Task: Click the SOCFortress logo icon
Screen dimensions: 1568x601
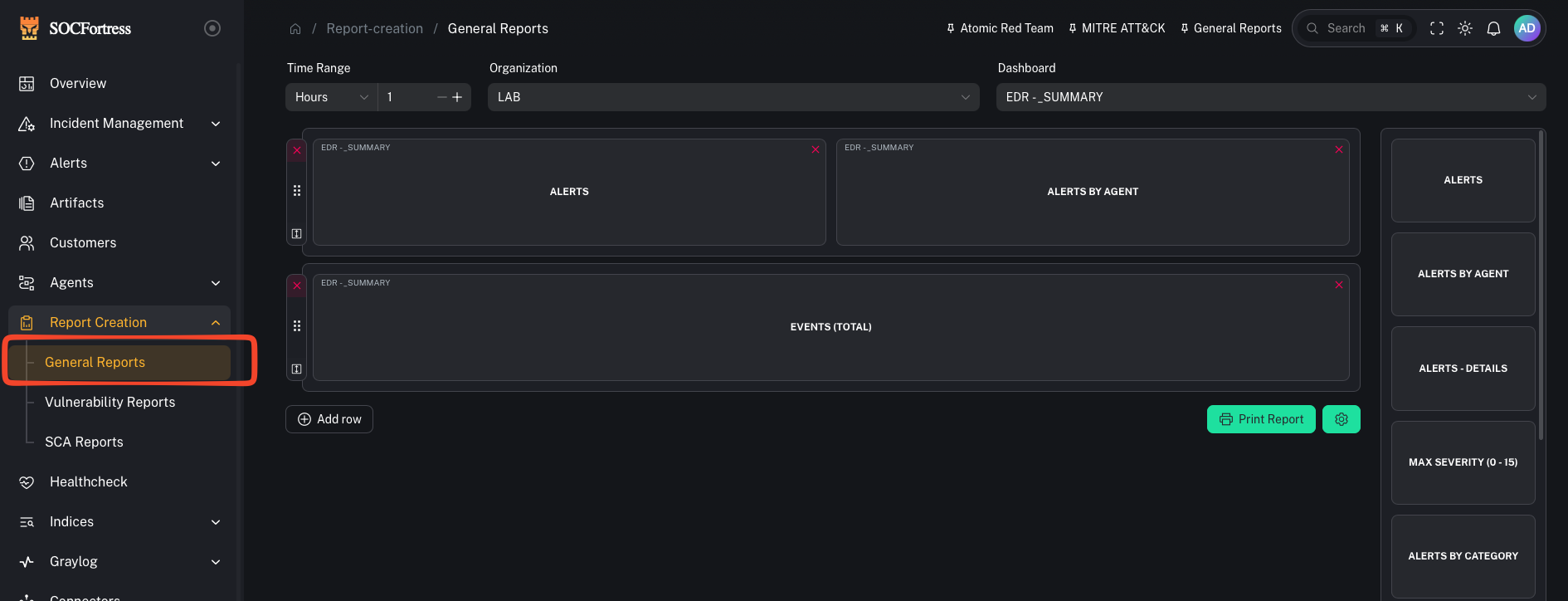Action: [x=29, y=28]
